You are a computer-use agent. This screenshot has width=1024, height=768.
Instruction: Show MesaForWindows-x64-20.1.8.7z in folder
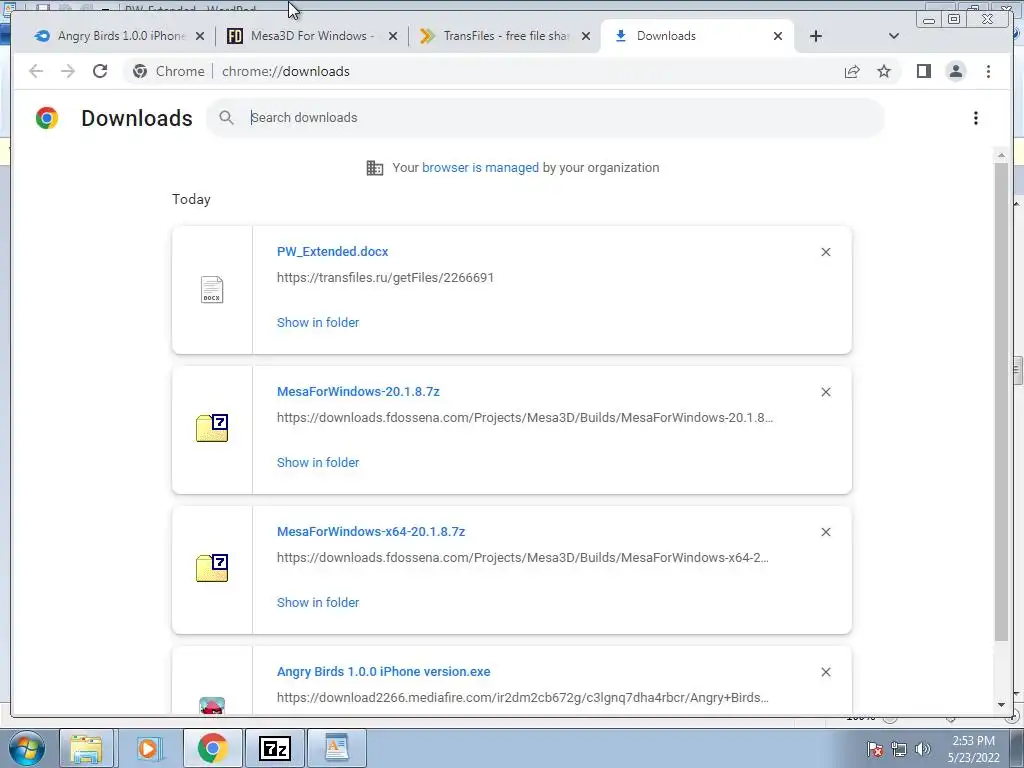(x=318, y=603)
